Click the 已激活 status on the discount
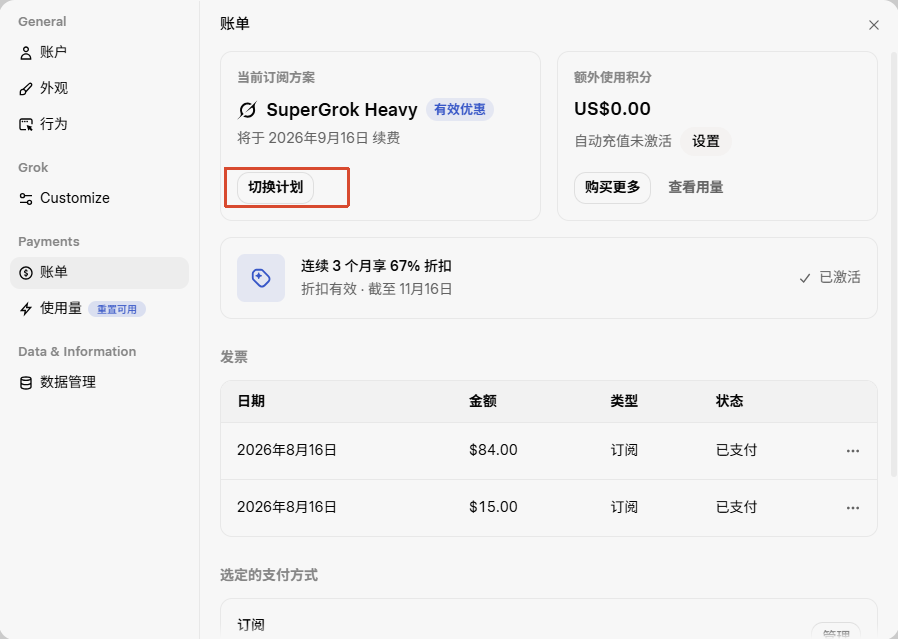Screen dimensions: 898x639 pyautogui.click(x=830, y=278)
